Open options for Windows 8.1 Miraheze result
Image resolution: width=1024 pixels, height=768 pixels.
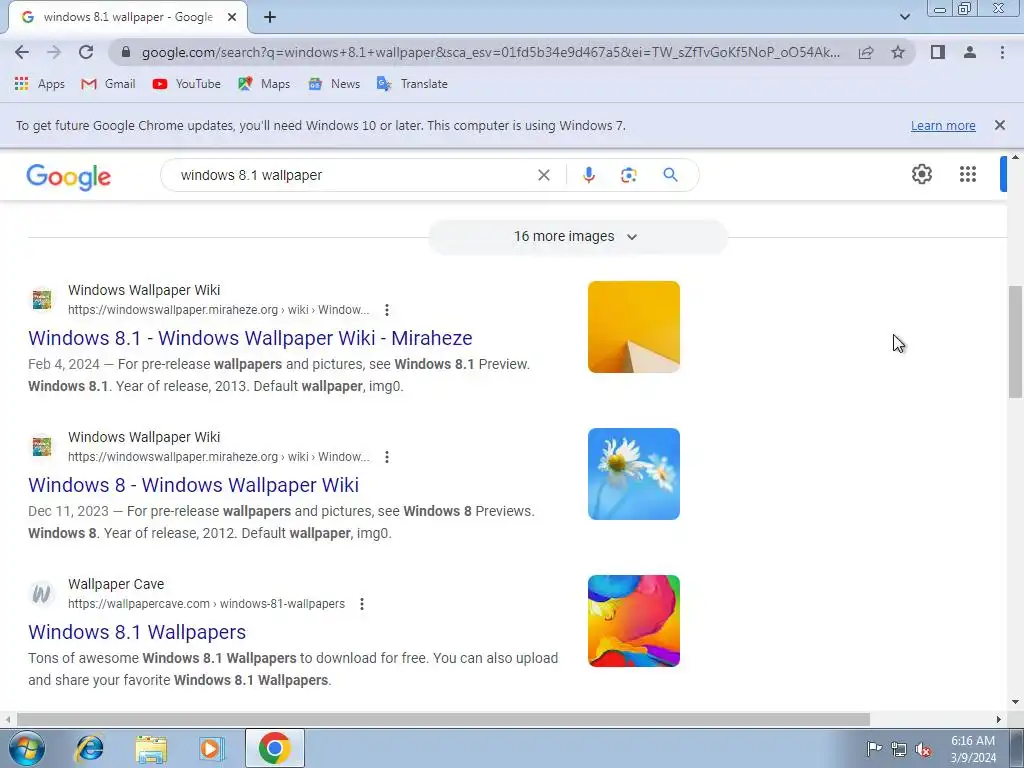[387, 310]
